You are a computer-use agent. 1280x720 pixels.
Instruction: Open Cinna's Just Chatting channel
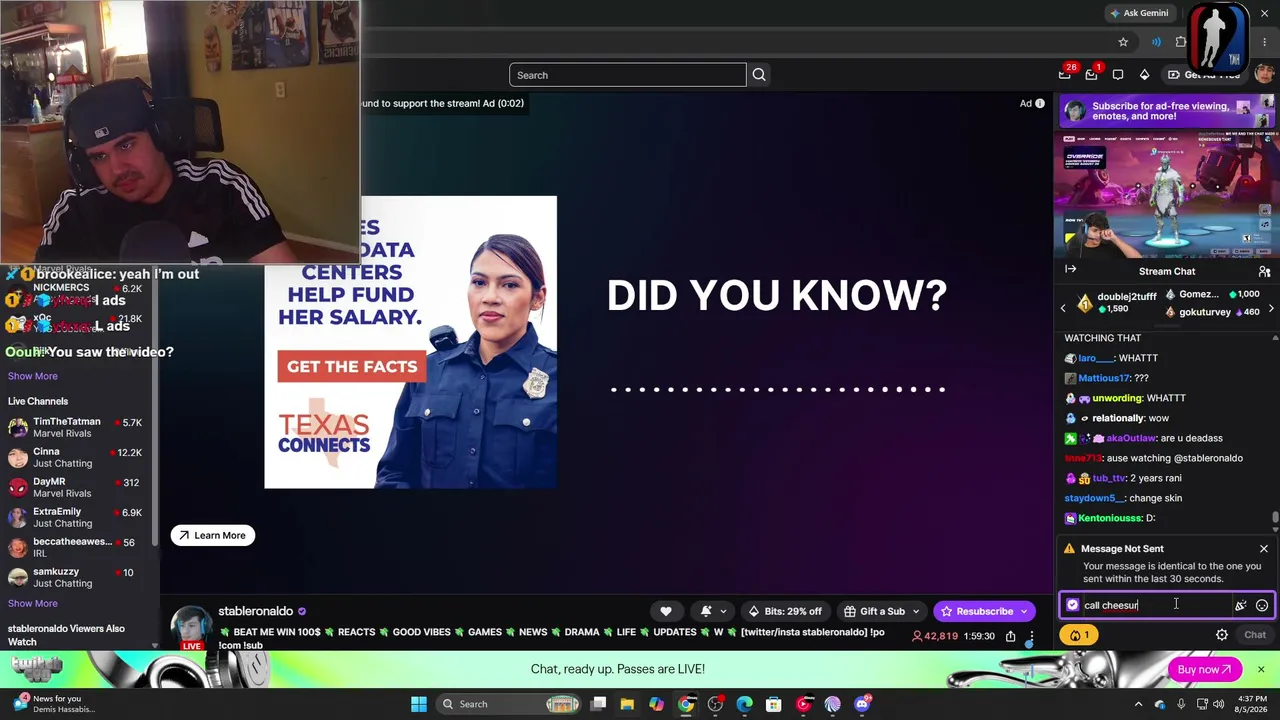click(78, 458)
